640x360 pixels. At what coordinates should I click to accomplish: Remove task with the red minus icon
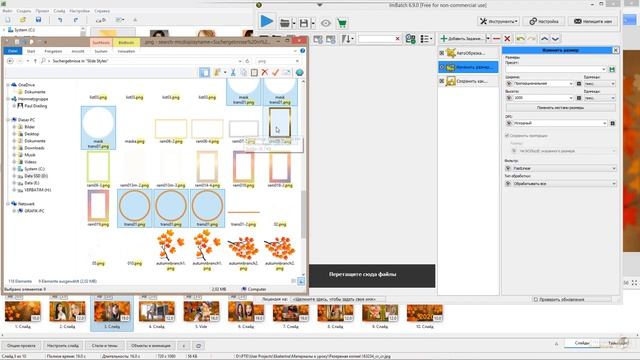pos(496,39)
